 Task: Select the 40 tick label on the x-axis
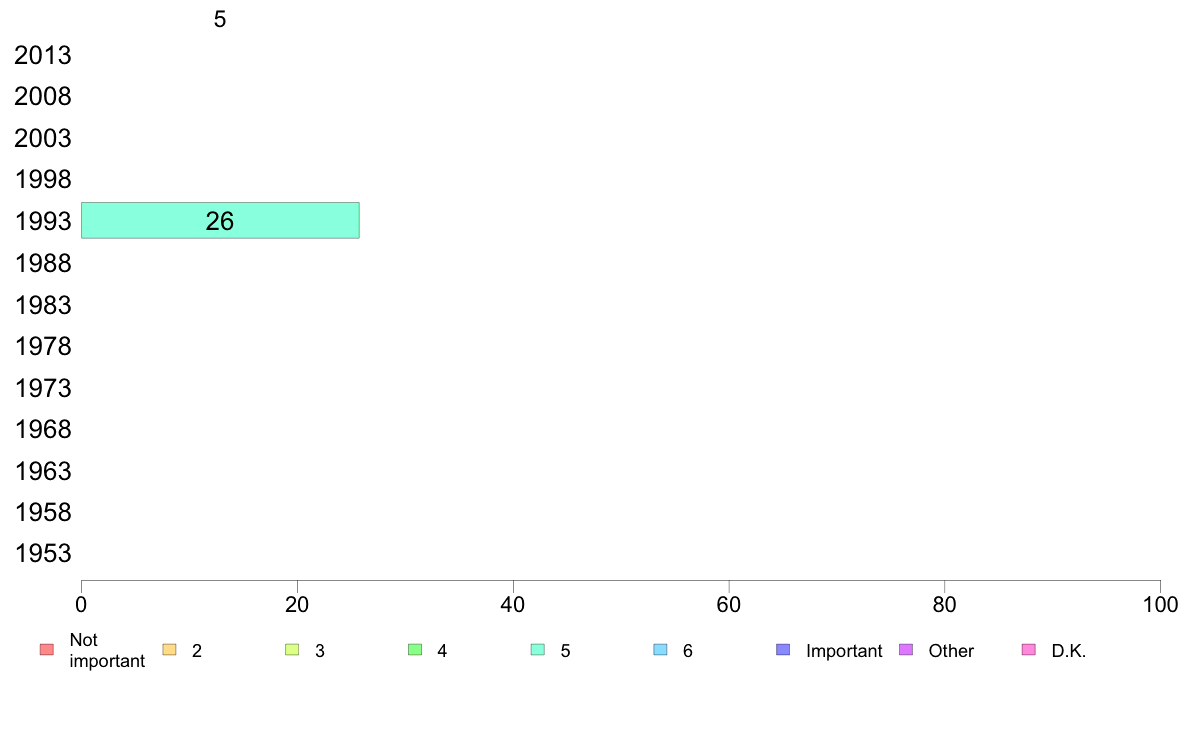pos(513,604)
